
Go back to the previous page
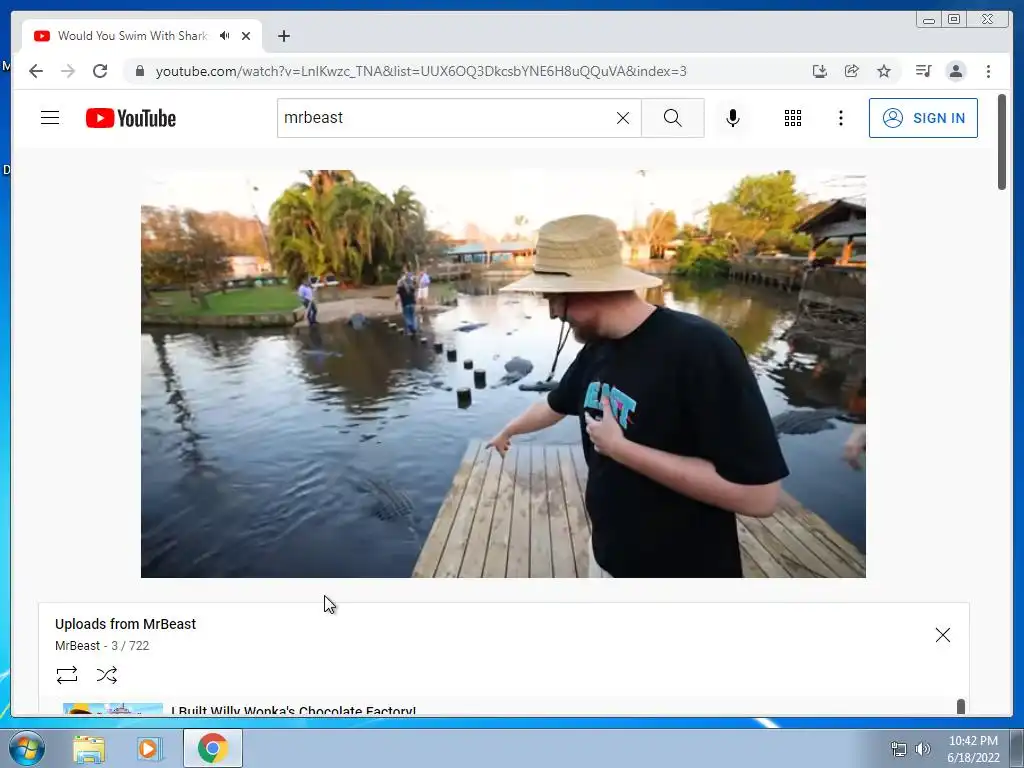pos(36,71)
